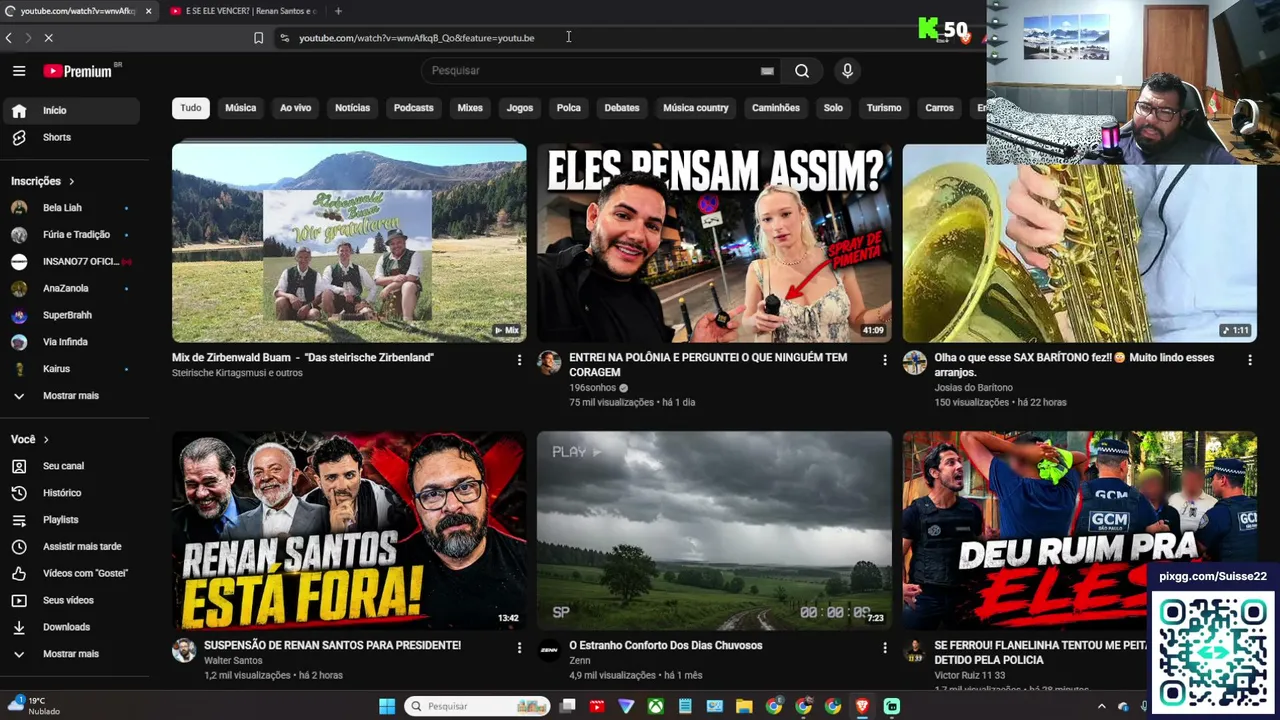View site settings icon in address bar

pyautogui.click(x=284, y=38)
